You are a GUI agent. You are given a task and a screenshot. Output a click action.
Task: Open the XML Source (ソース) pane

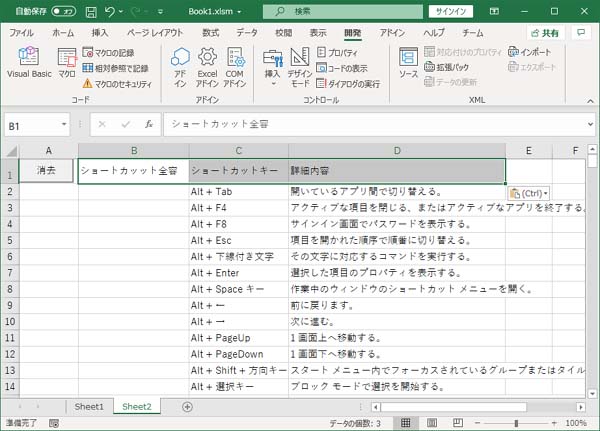[x=408, y=62]
